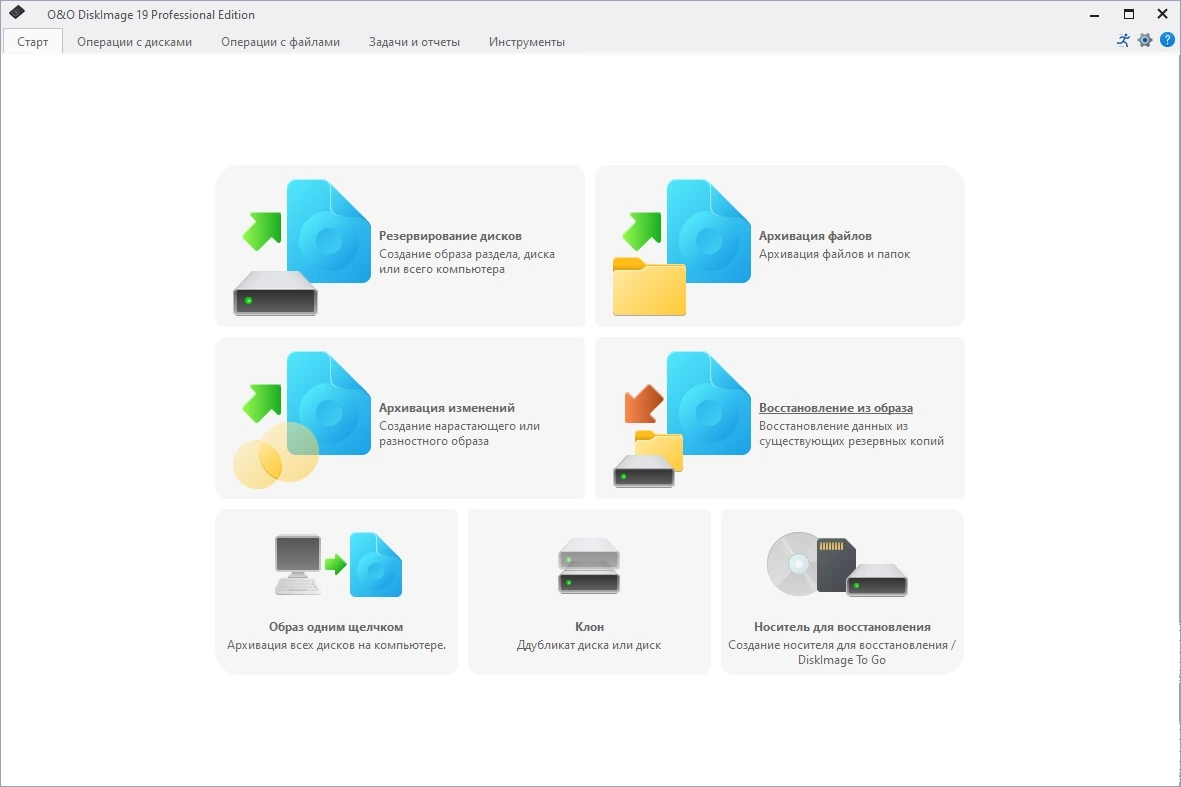Click the window title O&O DiskImage 19 Professional Edition

(x=151, y=14)
